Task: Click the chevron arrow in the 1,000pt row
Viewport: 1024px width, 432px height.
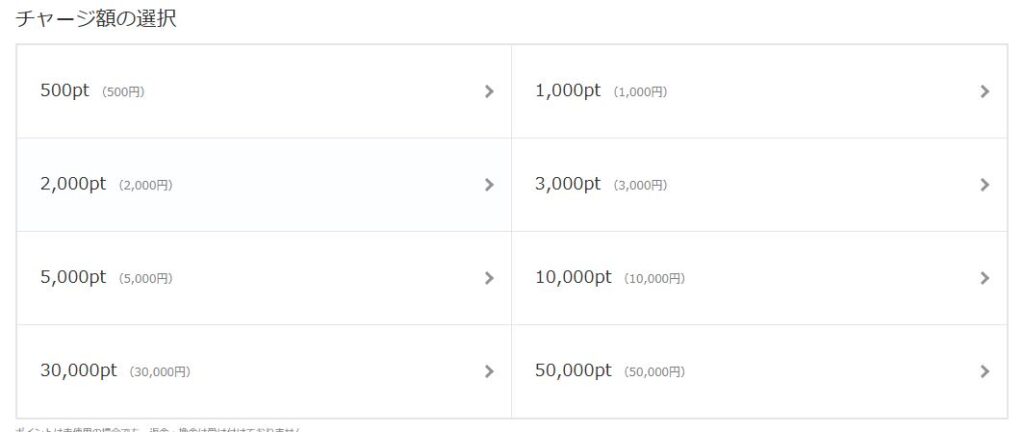Action: click(985, 91)
